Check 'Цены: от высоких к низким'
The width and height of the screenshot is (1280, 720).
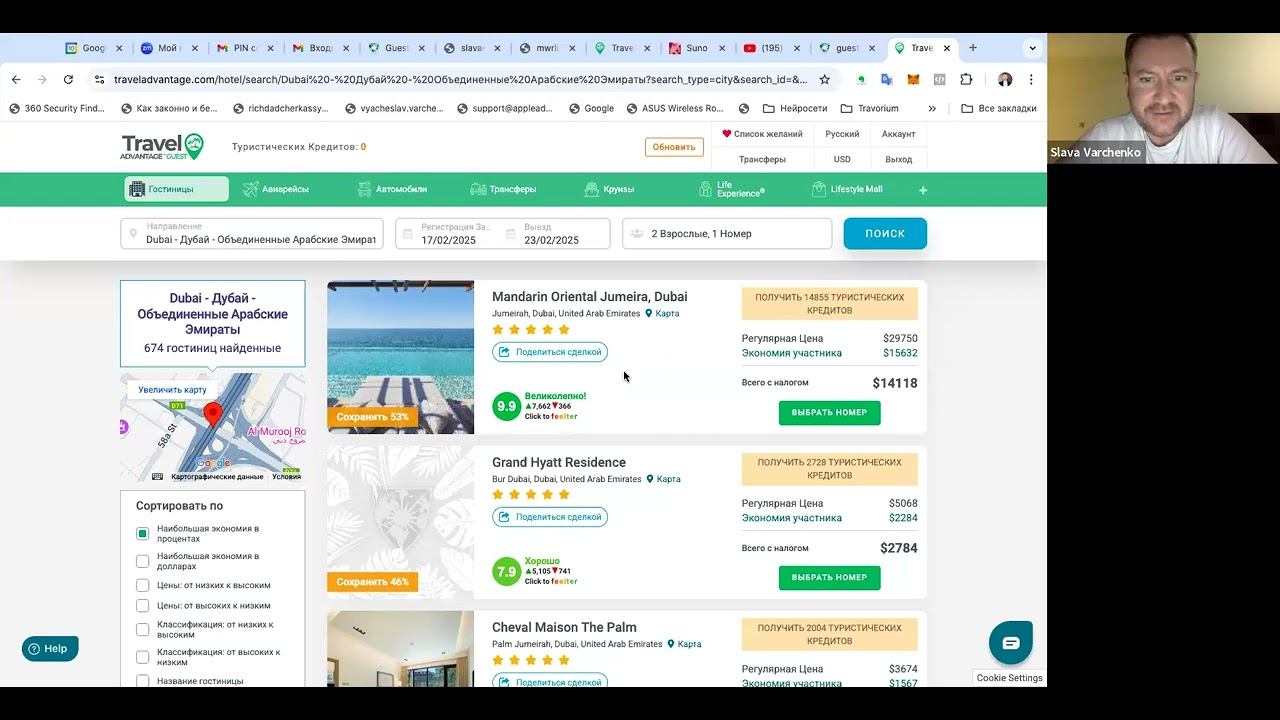click(x=143, y=605)
